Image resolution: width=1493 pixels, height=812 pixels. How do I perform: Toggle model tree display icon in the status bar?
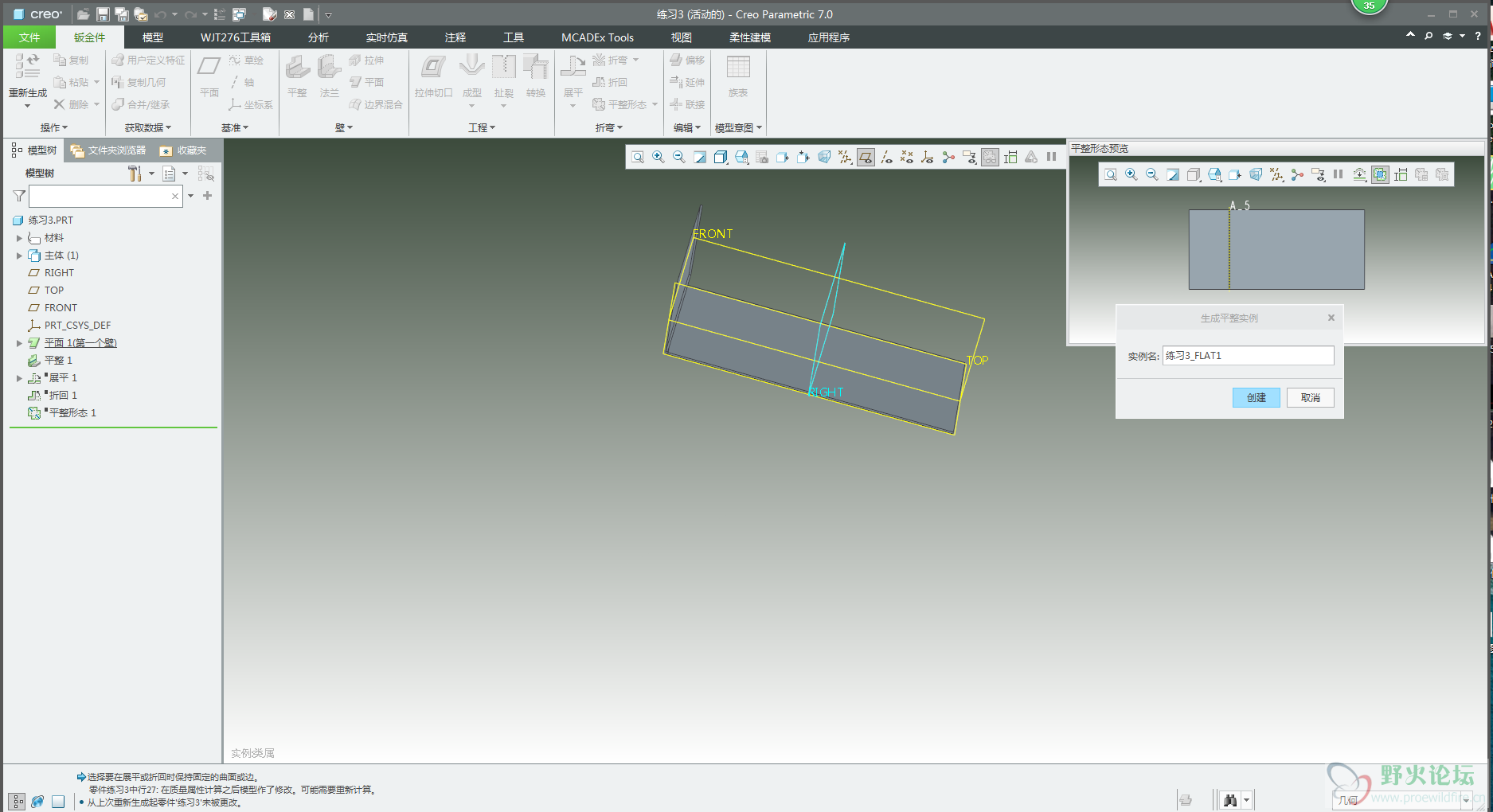(x=17, y=802)
